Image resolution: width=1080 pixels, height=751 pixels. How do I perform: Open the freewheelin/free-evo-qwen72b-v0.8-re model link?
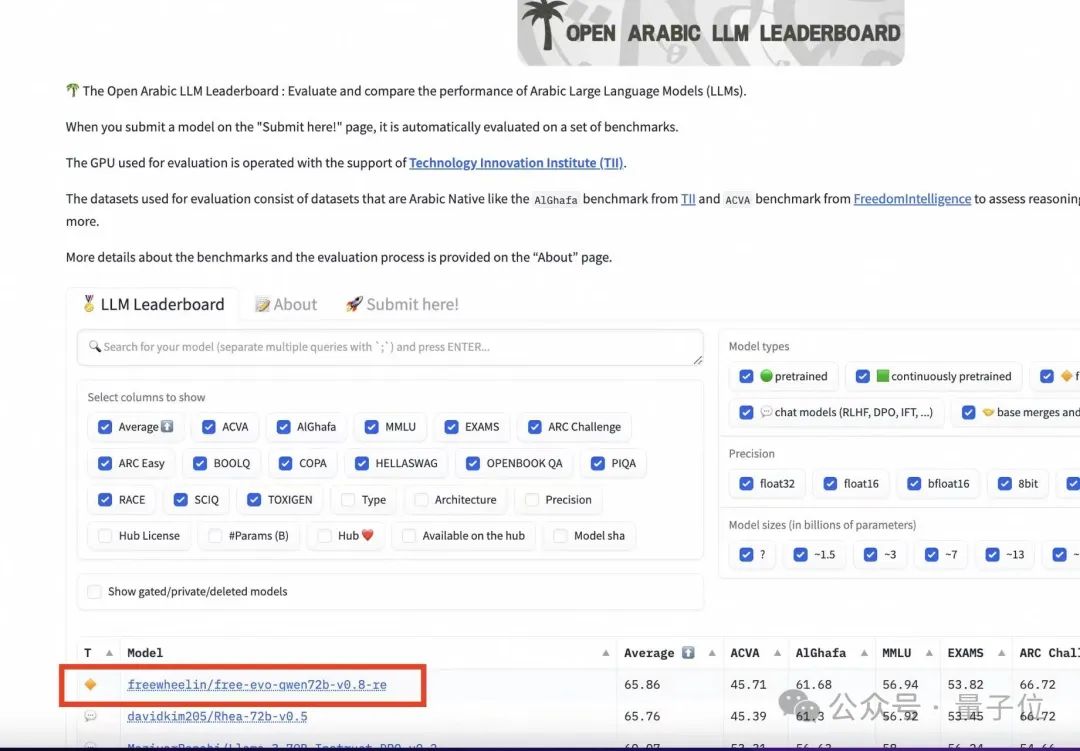click(x=257, y=685)
